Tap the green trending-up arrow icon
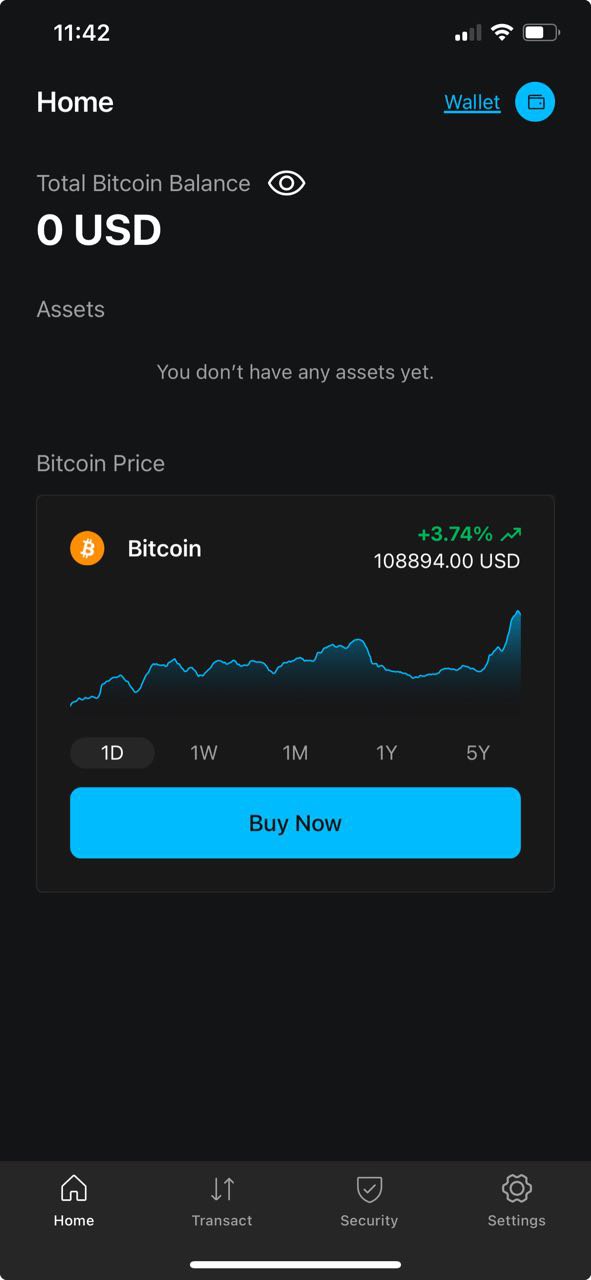Viewport: 591px width, 1280px height. pyautogui.click(x=512, y=534)
